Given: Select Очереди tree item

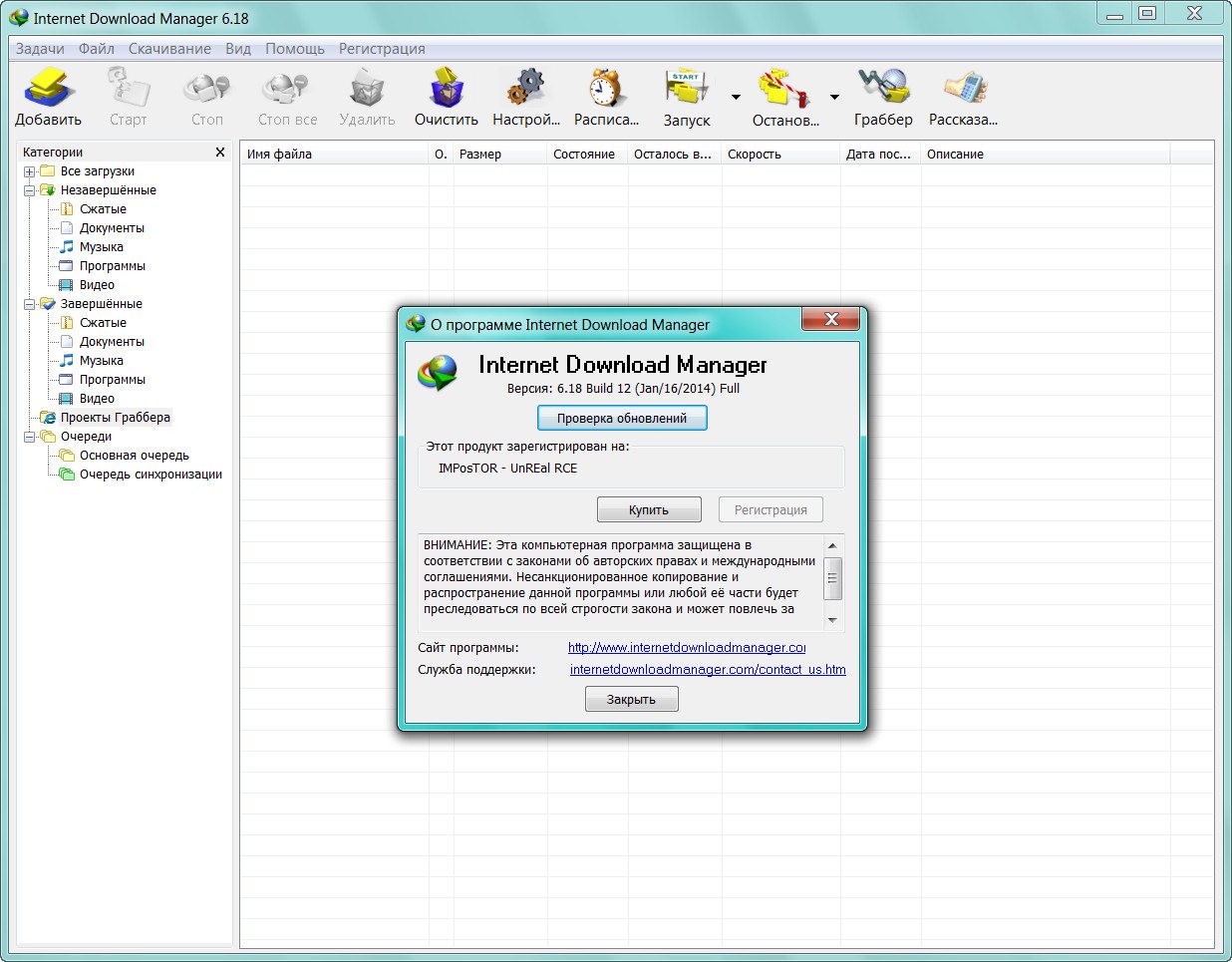Looking at the screenshot, I should coord(86,437).
